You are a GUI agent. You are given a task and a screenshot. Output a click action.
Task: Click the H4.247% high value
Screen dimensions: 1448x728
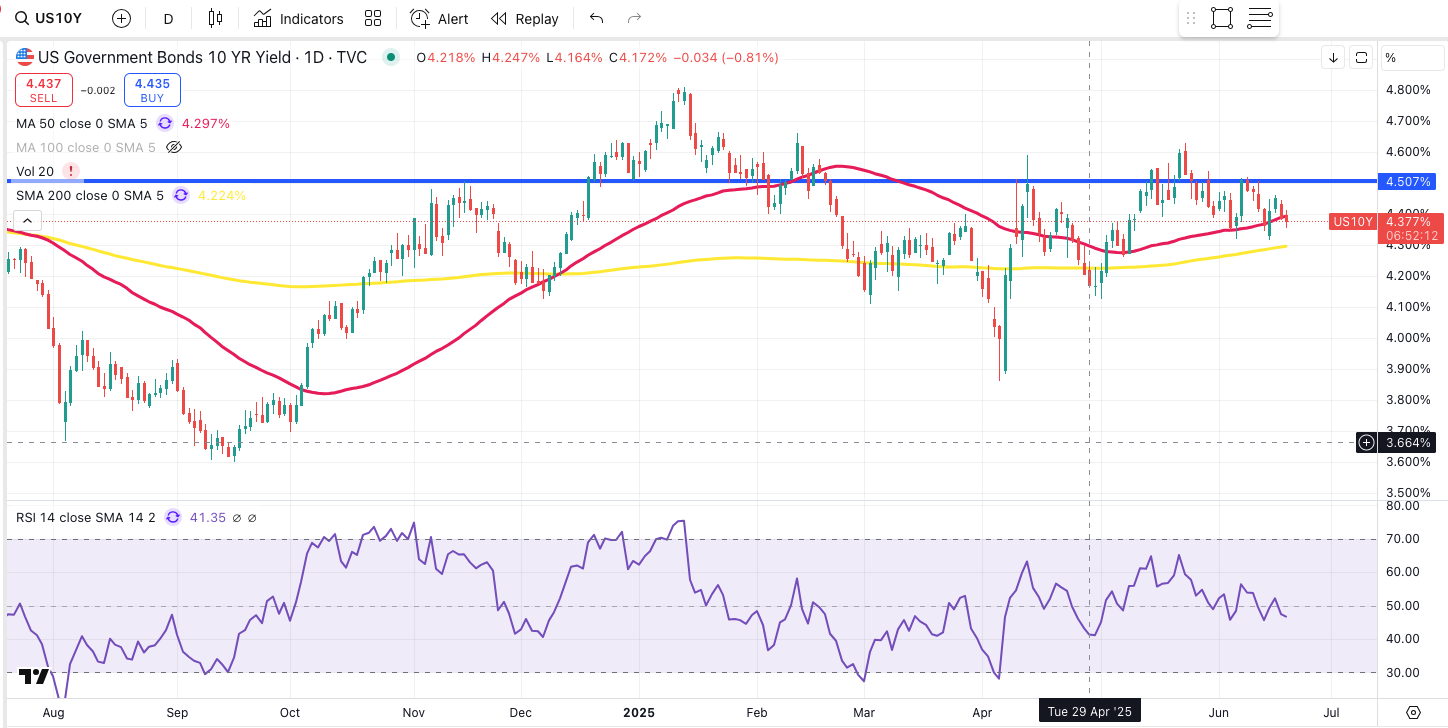[x=510, y=58]
